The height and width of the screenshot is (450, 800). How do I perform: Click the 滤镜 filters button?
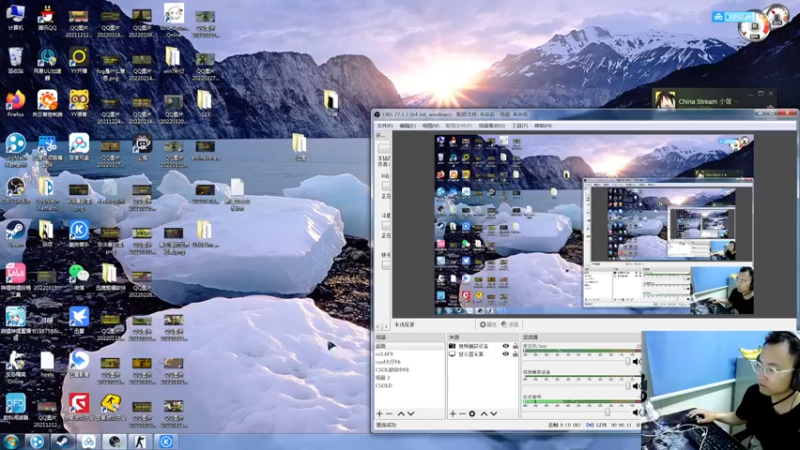[x=510, y=324]
